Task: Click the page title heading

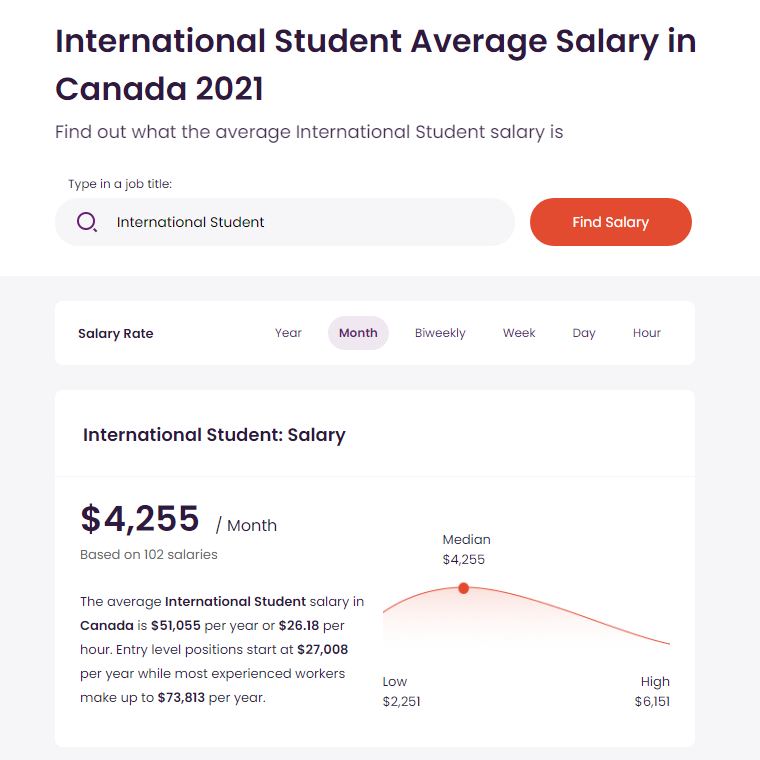Action: point(376,64)
